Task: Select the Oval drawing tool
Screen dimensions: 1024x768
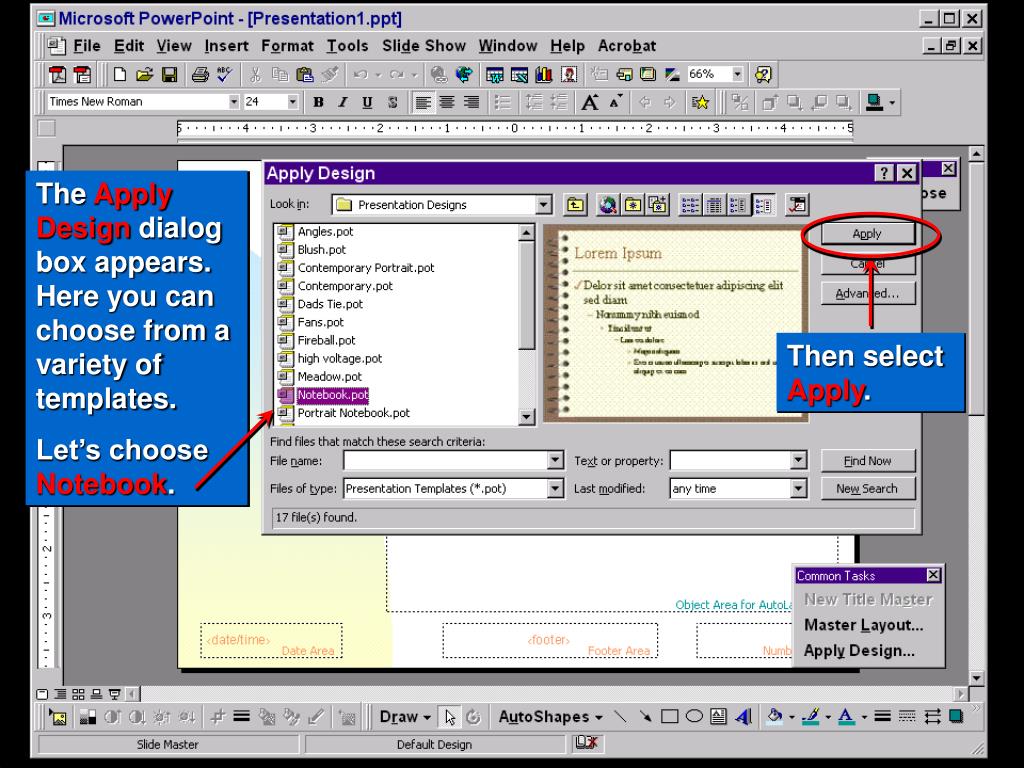Action: (x=694, y=717)
